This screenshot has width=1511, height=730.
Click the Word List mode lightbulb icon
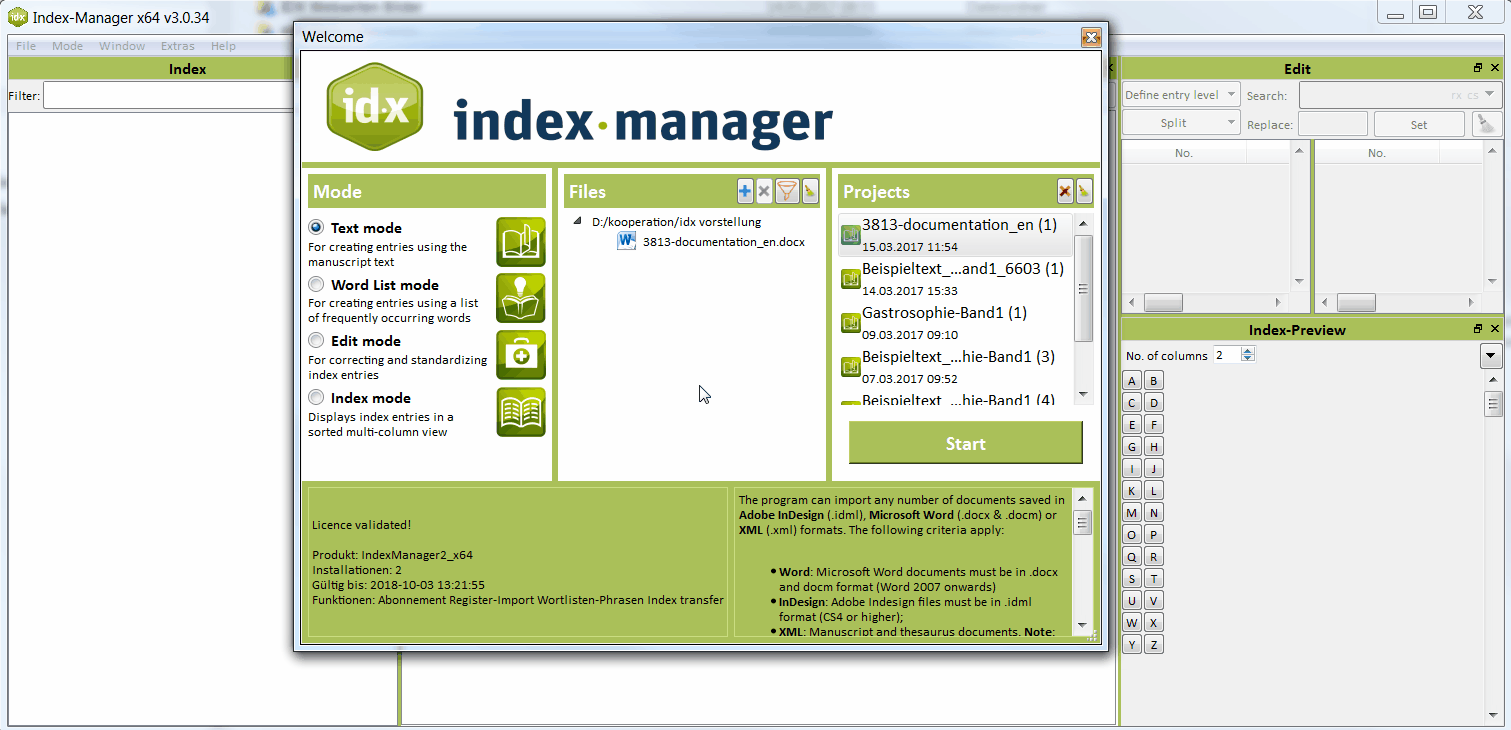coord(520,298)
